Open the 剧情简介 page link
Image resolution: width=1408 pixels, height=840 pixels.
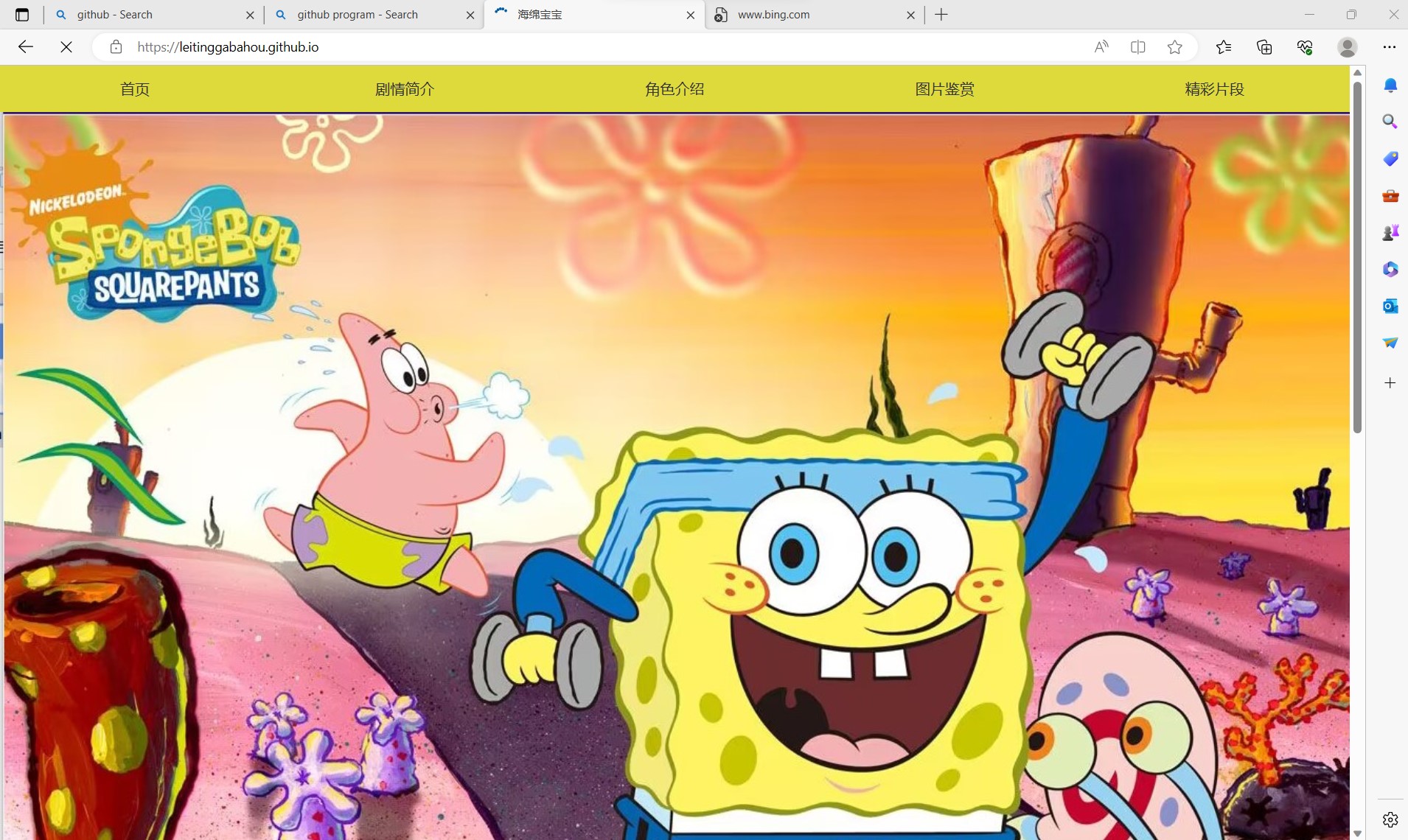pos(405,89)
